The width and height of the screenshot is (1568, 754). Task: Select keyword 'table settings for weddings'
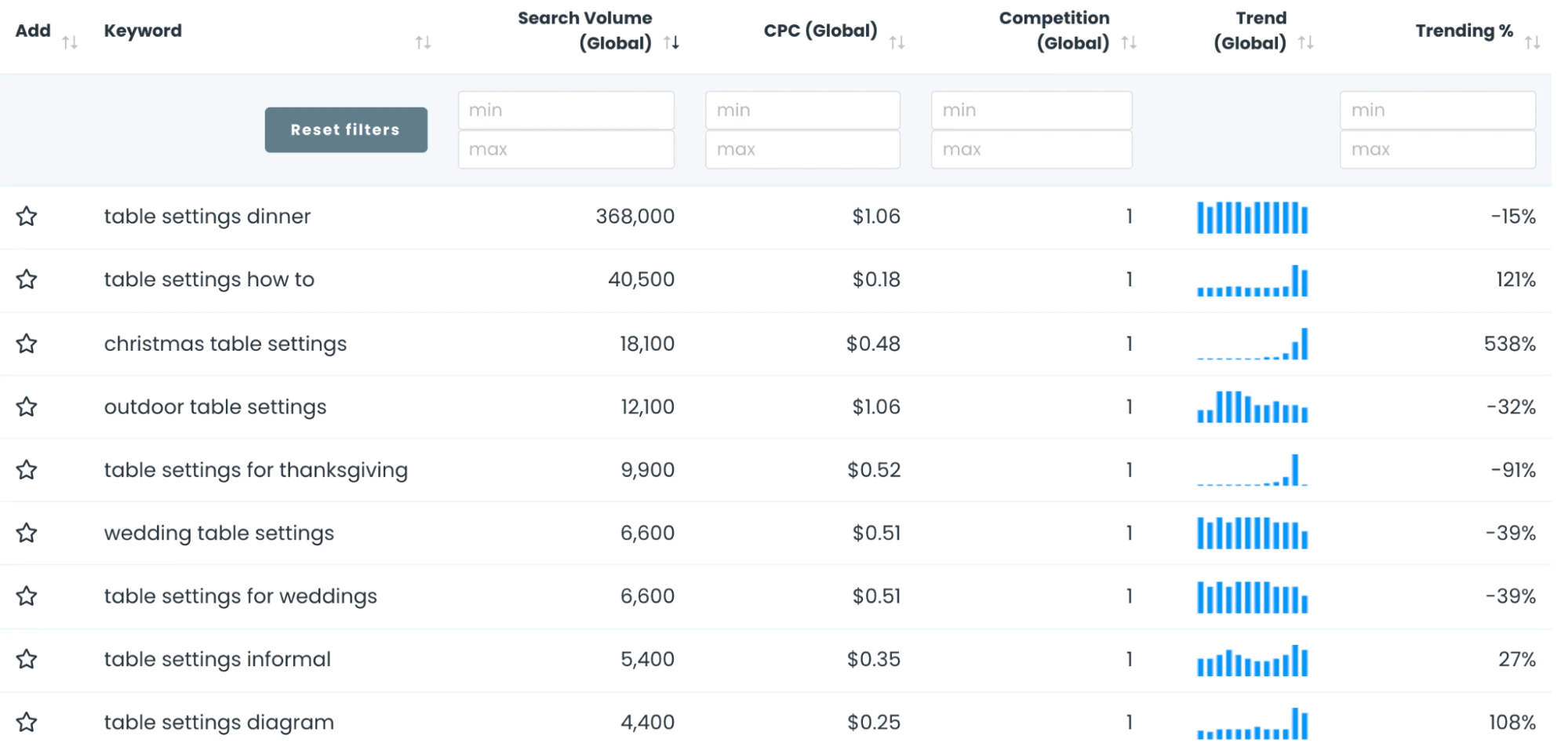(x=240, y=596)
